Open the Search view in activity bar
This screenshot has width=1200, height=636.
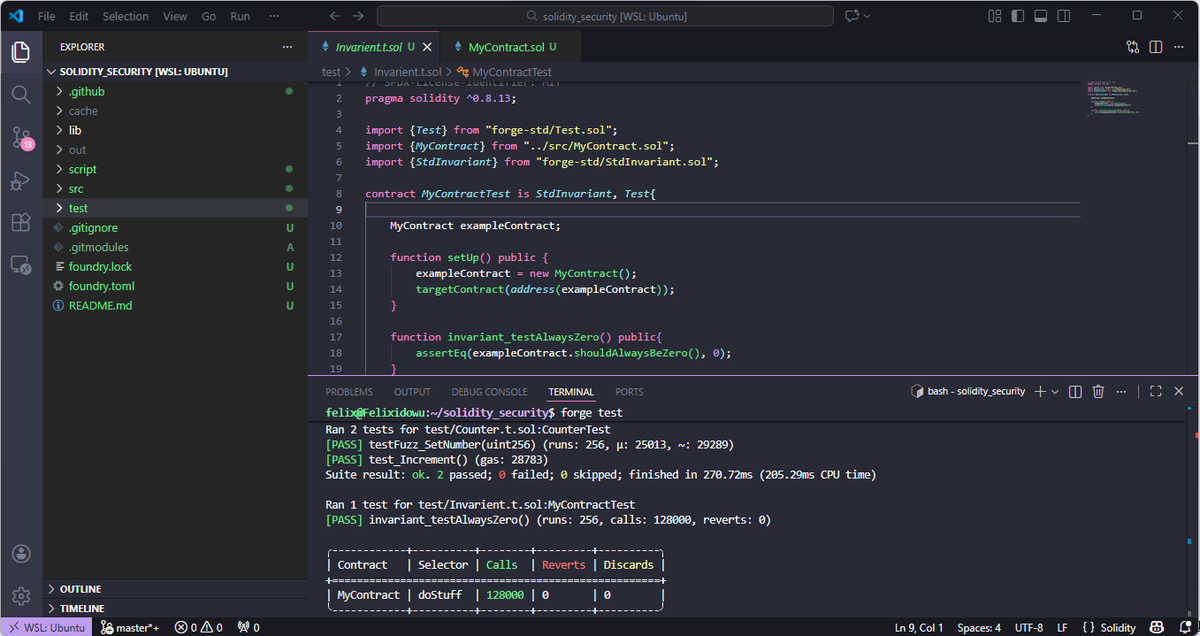21,94
